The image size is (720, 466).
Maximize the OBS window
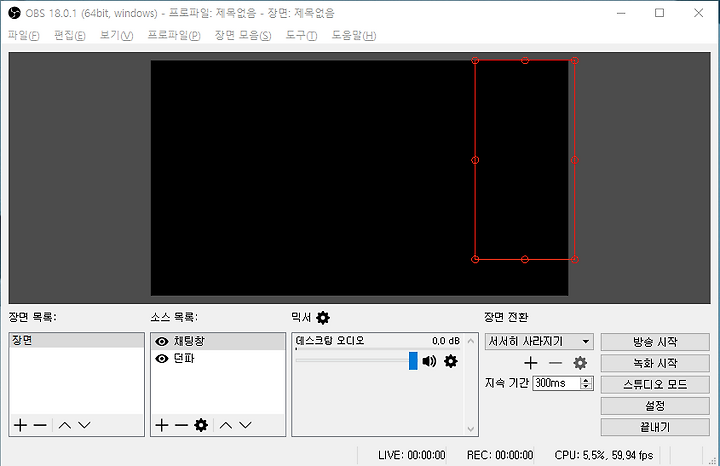[659, 13]
